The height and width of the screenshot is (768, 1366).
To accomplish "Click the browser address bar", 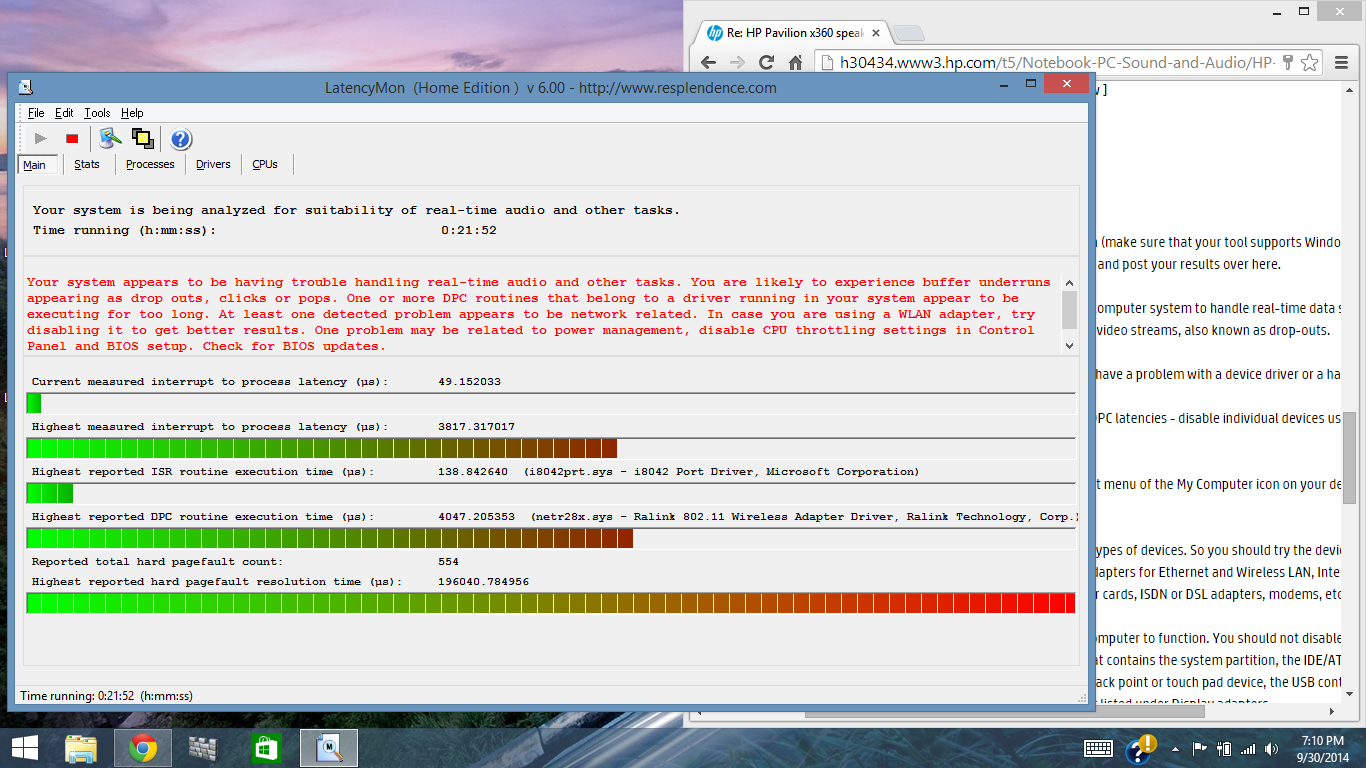I will [1000, 61].
